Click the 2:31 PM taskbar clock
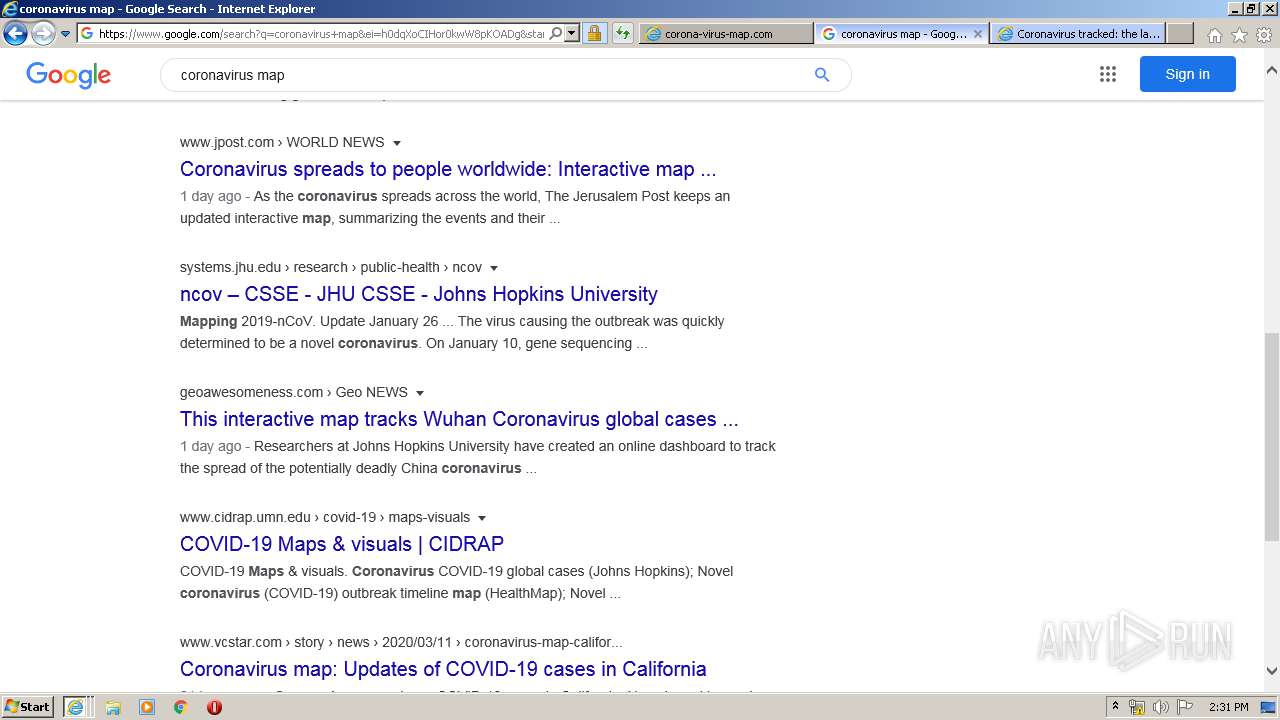 pos(1229,707)
